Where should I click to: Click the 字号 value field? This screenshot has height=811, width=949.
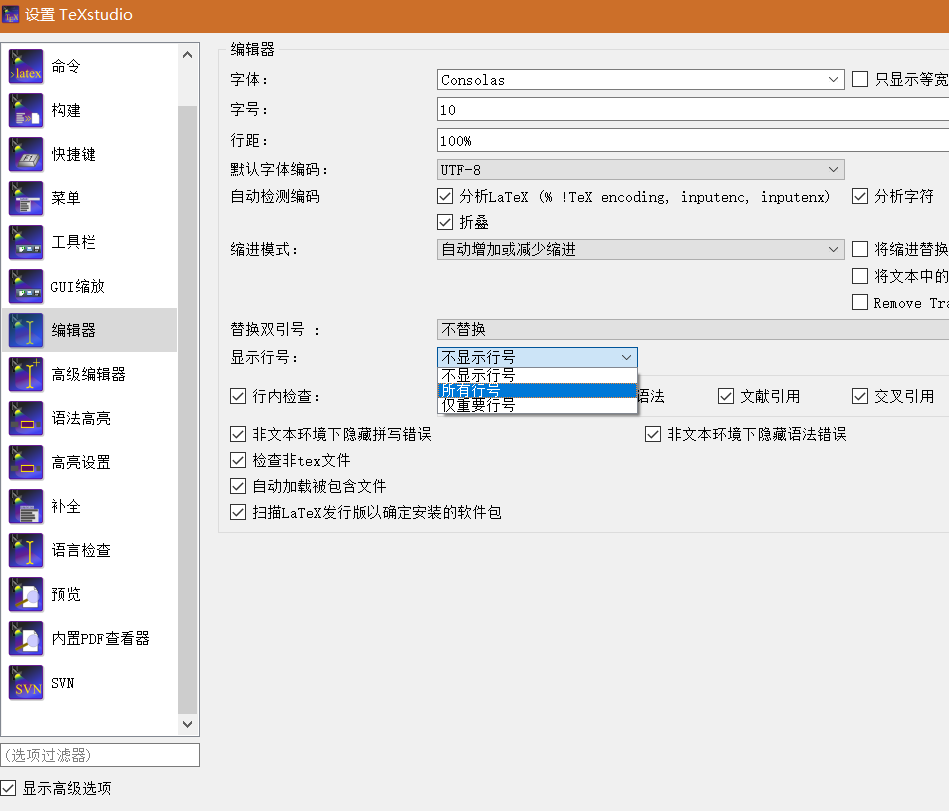[692, 110]
